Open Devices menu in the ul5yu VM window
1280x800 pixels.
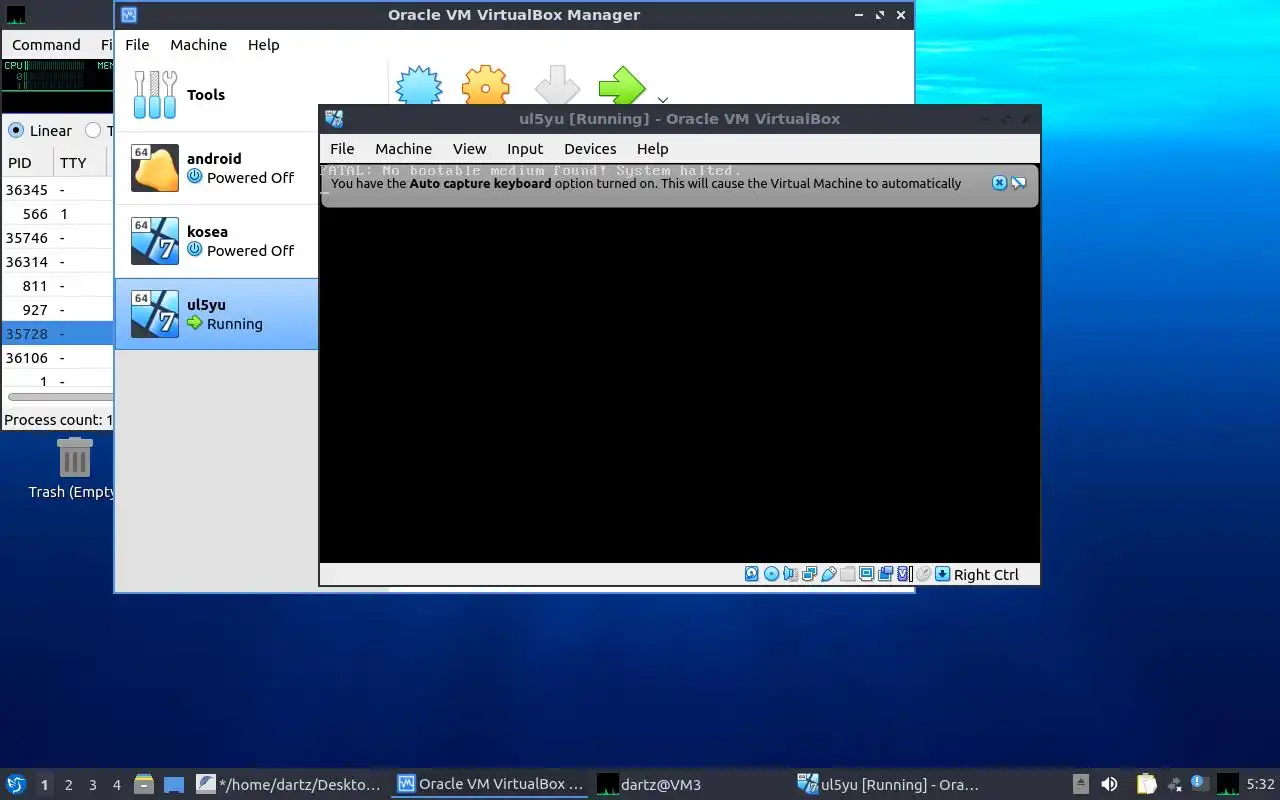click(x=590, y=149)
